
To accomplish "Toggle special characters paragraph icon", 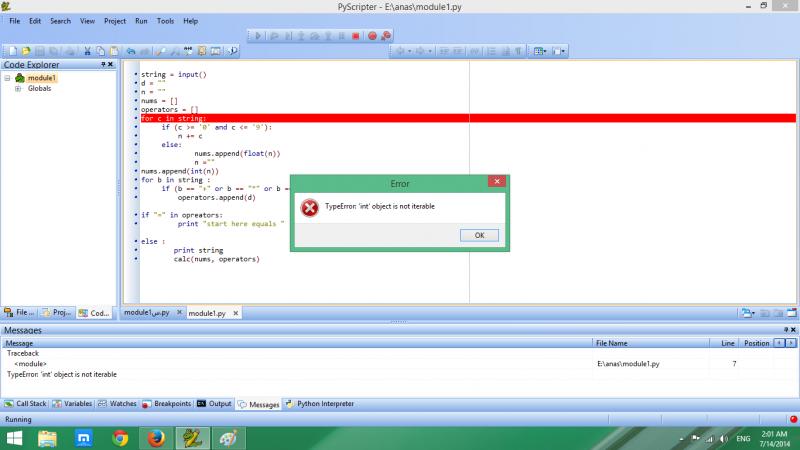I will pos(518,51).
